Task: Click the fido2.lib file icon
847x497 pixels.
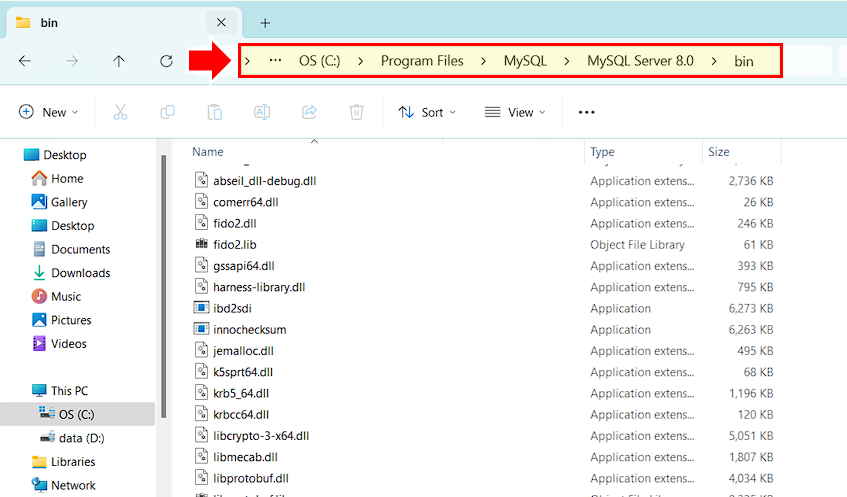Action: coord(201,244)
